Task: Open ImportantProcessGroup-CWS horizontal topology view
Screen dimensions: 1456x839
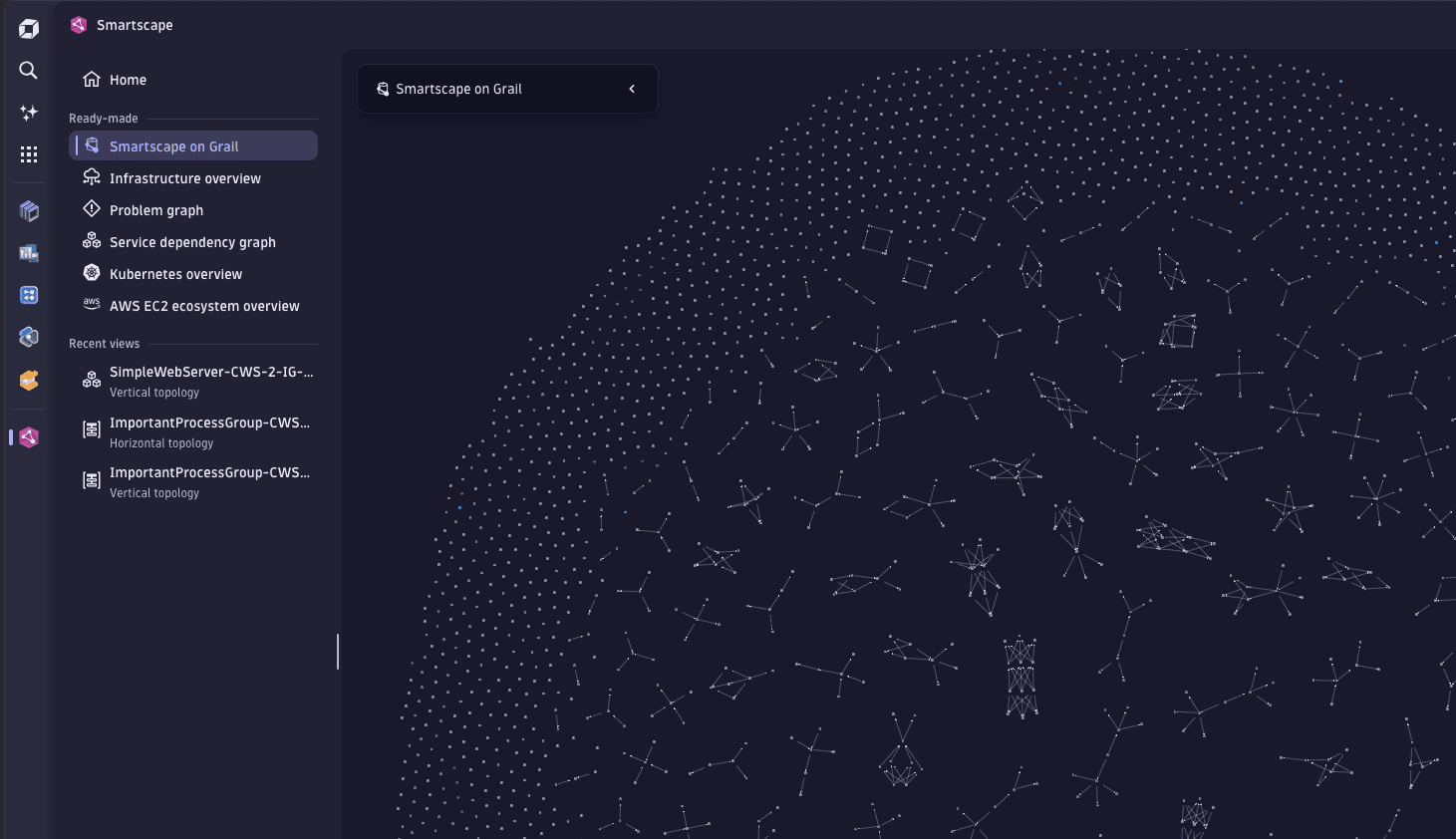Action: pos(209,431)
